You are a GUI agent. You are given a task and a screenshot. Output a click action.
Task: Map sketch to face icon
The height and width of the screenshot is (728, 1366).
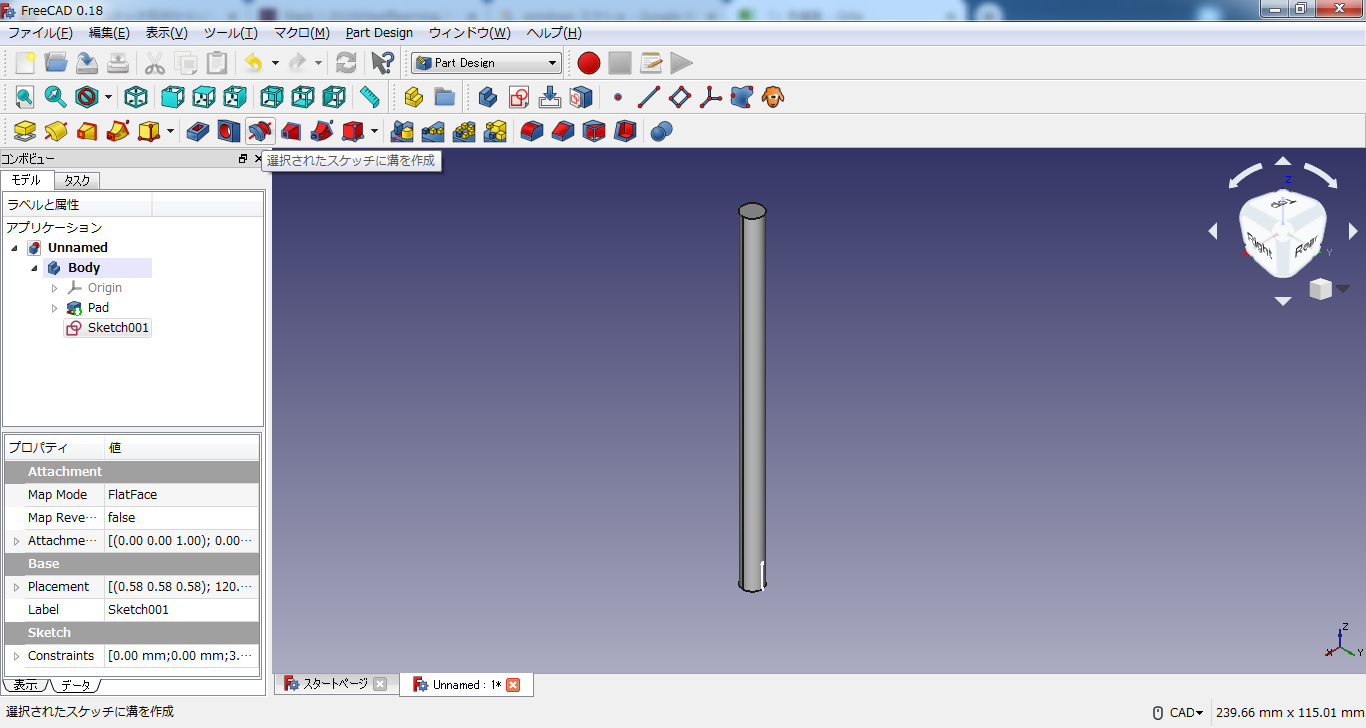[x=581, y=97]
